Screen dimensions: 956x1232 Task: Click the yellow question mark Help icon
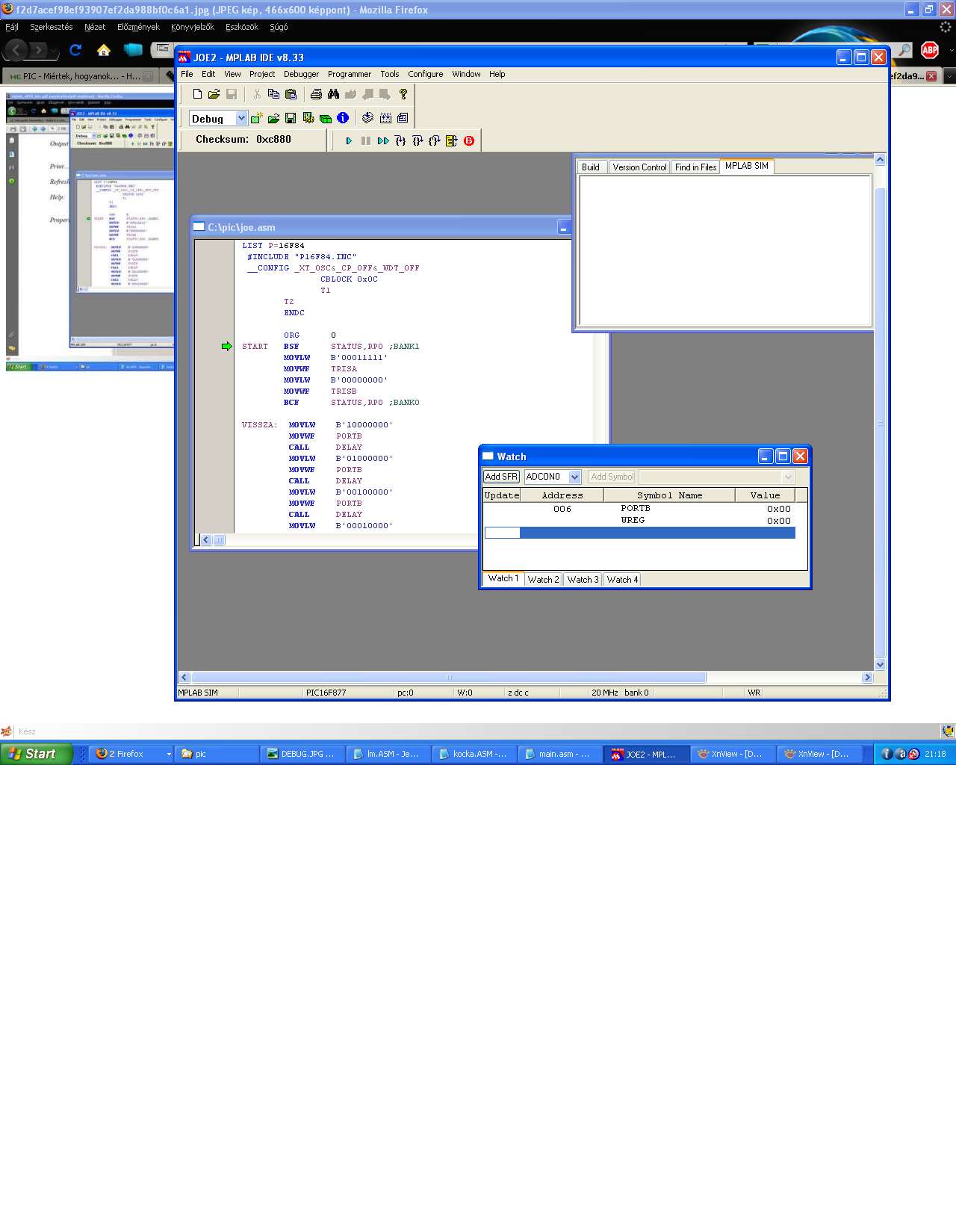click(x=403, y=94)
